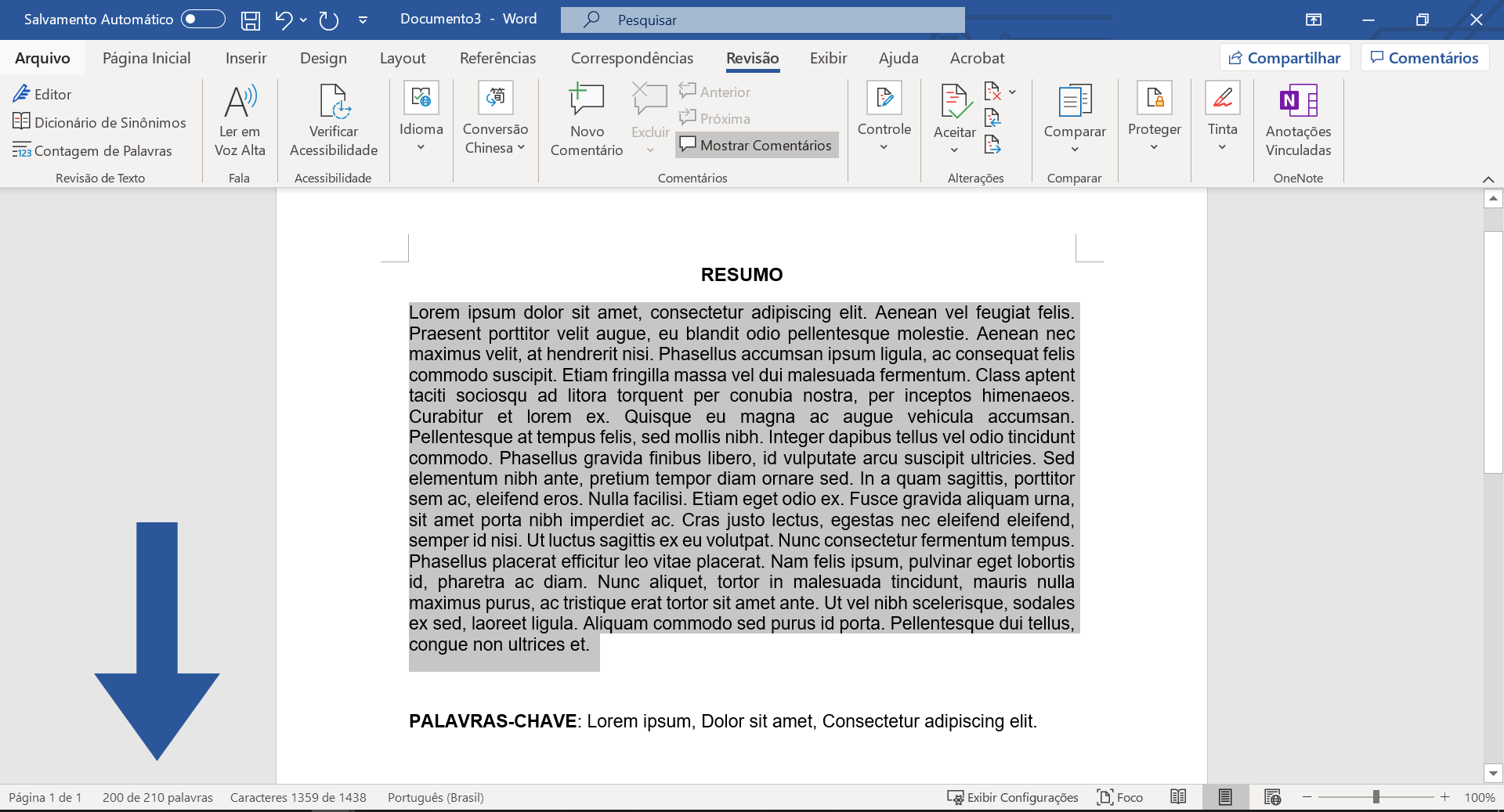This screenshot has width=1504, height=812.
Task: Click the zoom slider handle
Action: pos(1376,797)
